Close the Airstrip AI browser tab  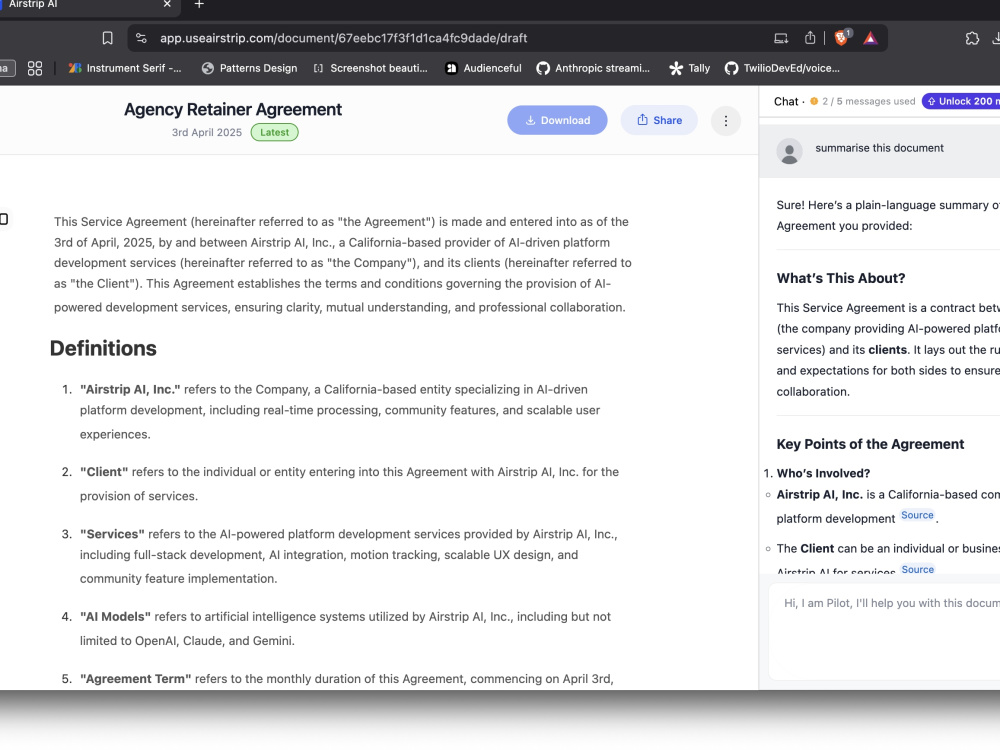[167, 4]
